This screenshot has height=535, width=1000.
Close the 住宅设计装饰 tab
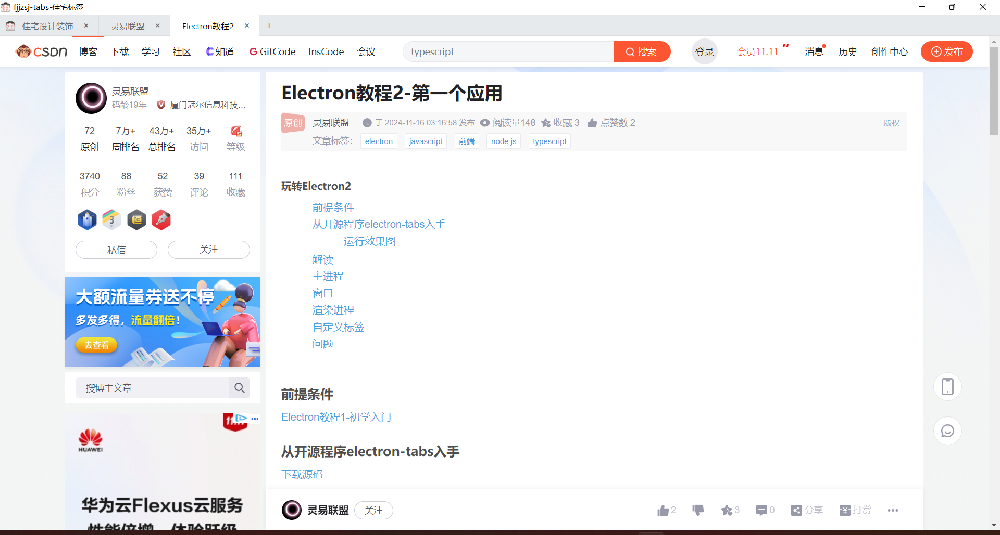[85, 26]
